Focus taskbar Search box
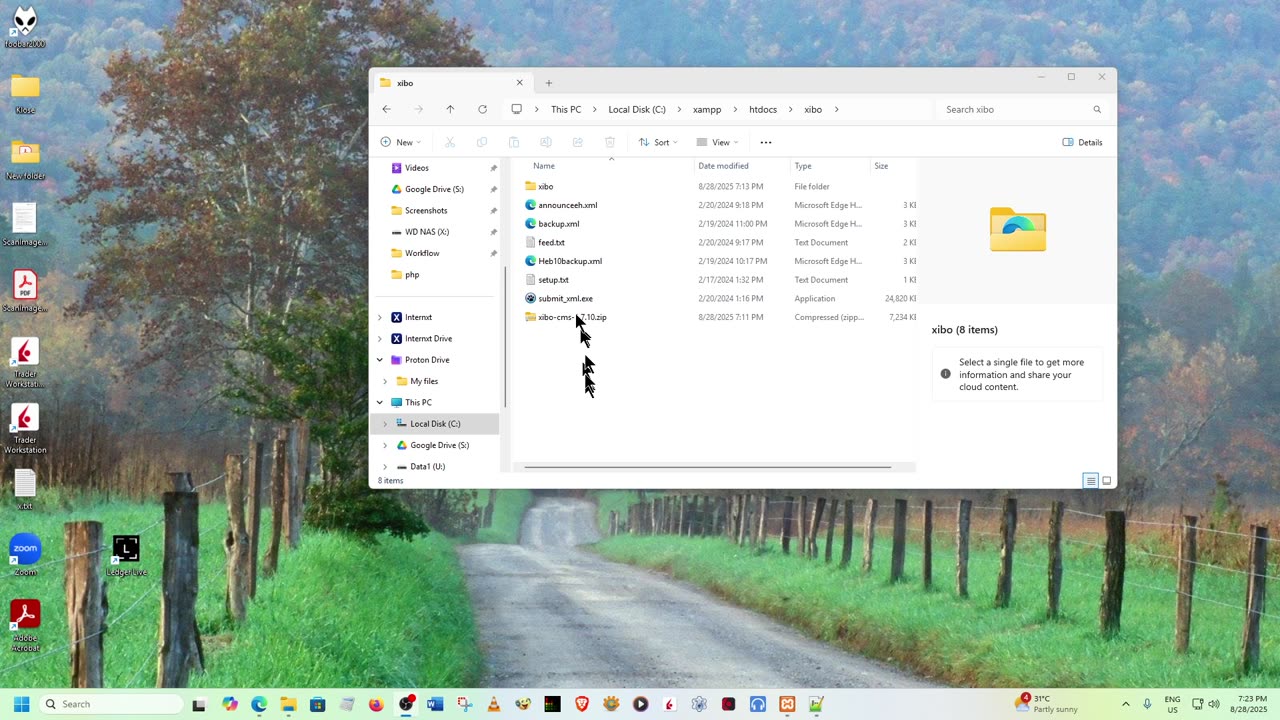This screenshot has width=1280, height=720. tap(110, 704)
